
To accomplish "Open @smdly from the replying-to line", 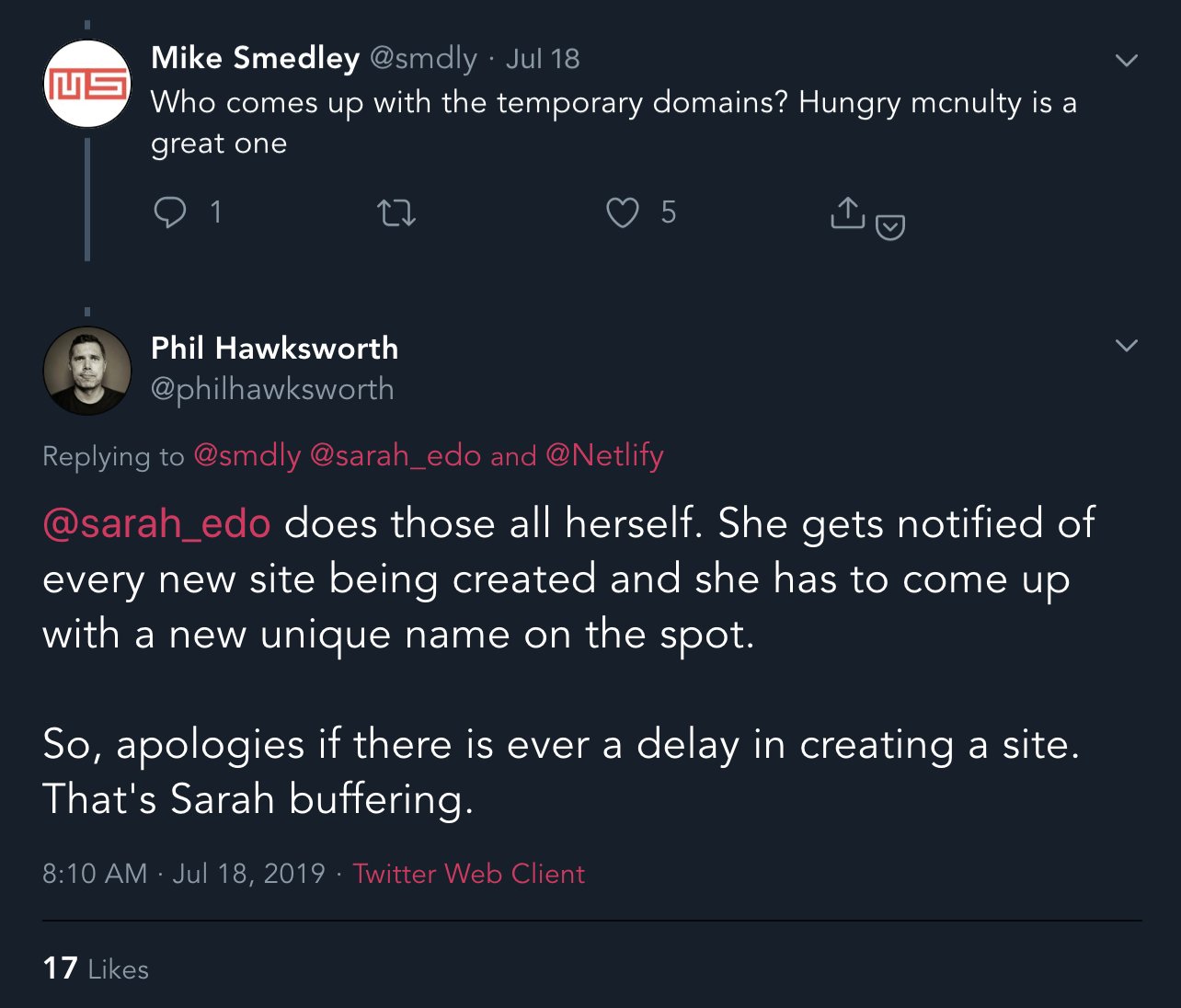I will (x=247, y=455).
